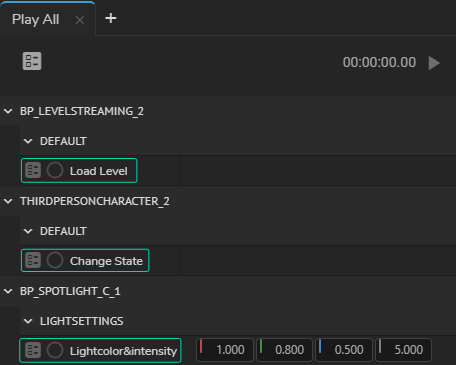Play the Play All sequence

click(x=434, y=63)
